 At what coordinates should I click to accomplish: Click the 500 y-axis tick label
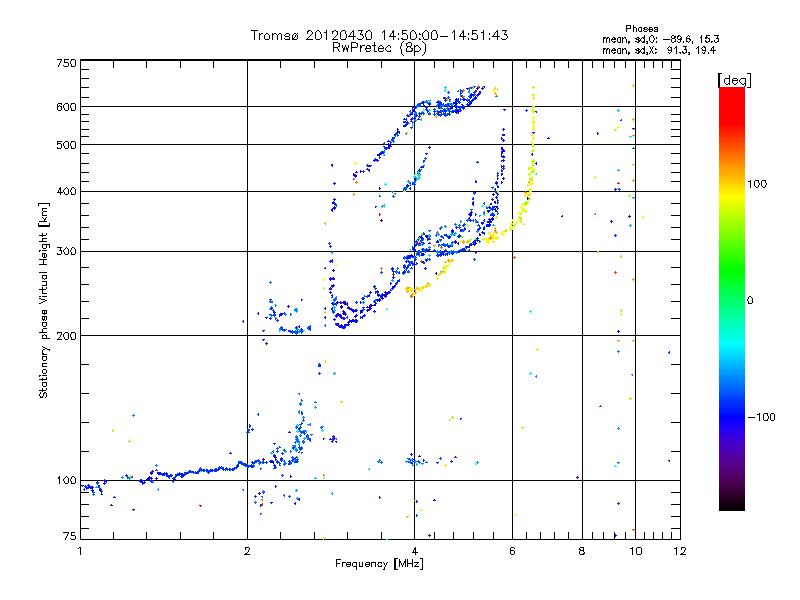66,145
